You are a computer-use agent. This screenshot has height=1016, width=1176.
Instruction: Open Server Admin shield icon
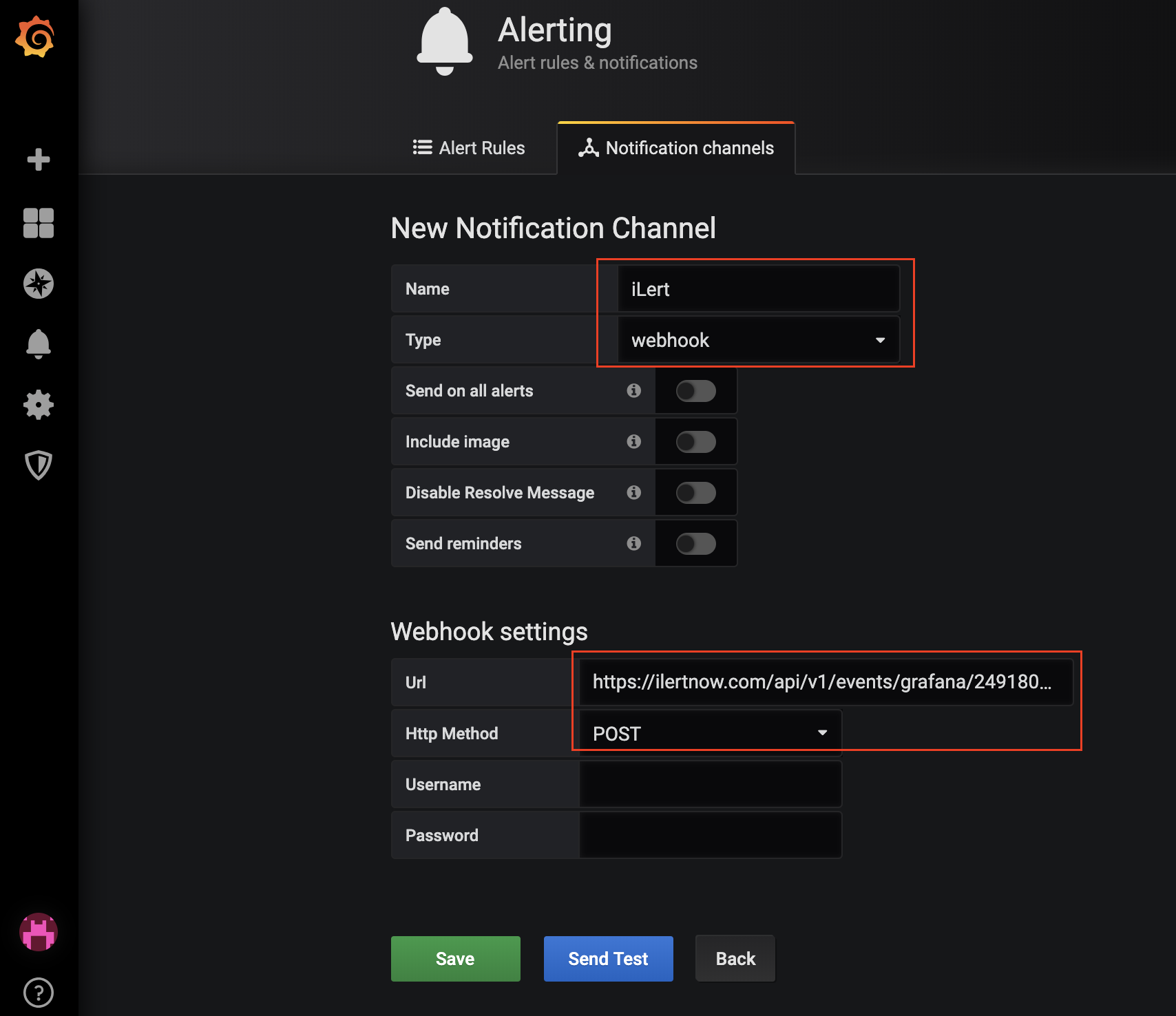(x=39, y=465)
